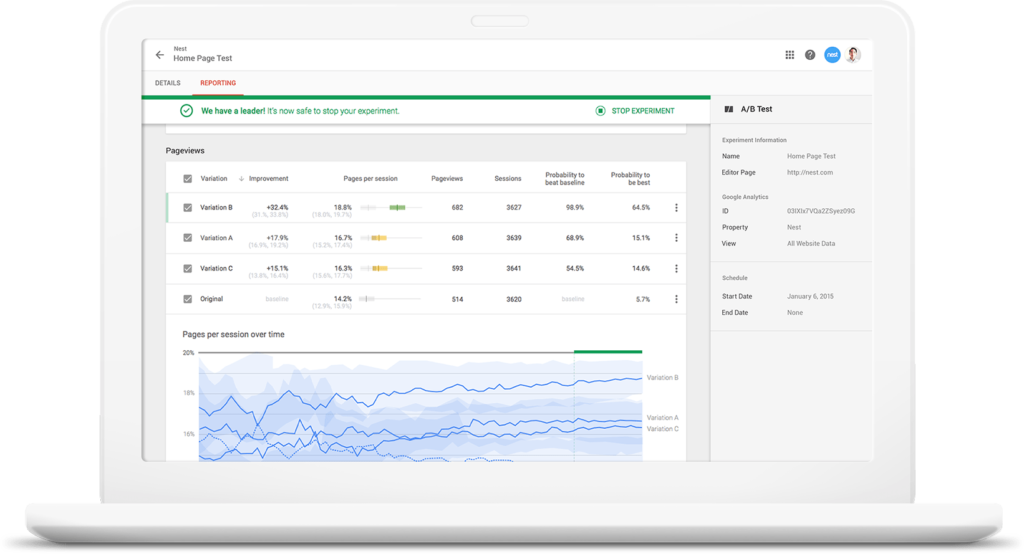Click the sort arrow beside Improvement
This screenshot has width=1024, height=554.
[x=241, y=178]
